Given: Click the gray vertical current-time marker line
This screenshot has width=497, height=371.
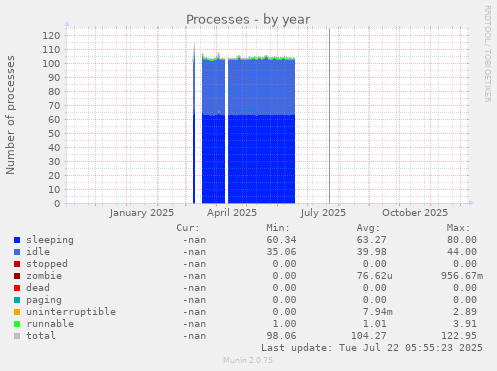Looking at the screenshot, I should click(x=329, y=116).
